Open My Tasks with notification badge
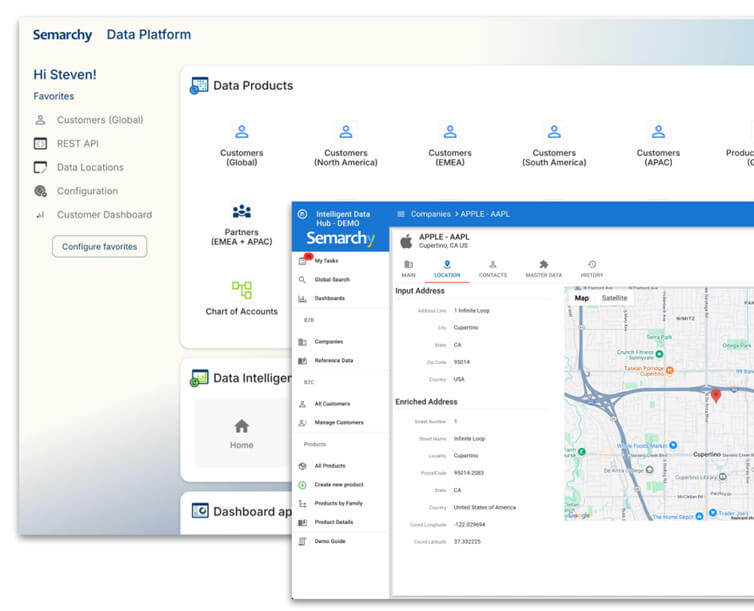Screen dimensions: 754x611 tap(324, 260)
